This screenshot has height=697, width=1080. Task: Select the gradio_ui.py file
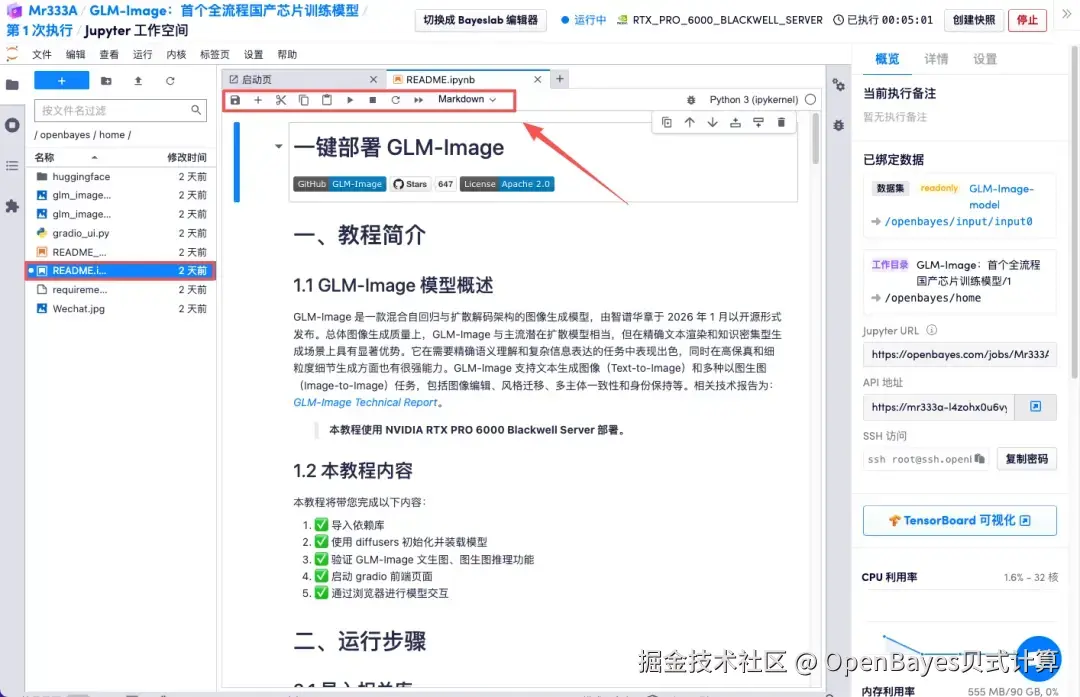click(121, 233)
